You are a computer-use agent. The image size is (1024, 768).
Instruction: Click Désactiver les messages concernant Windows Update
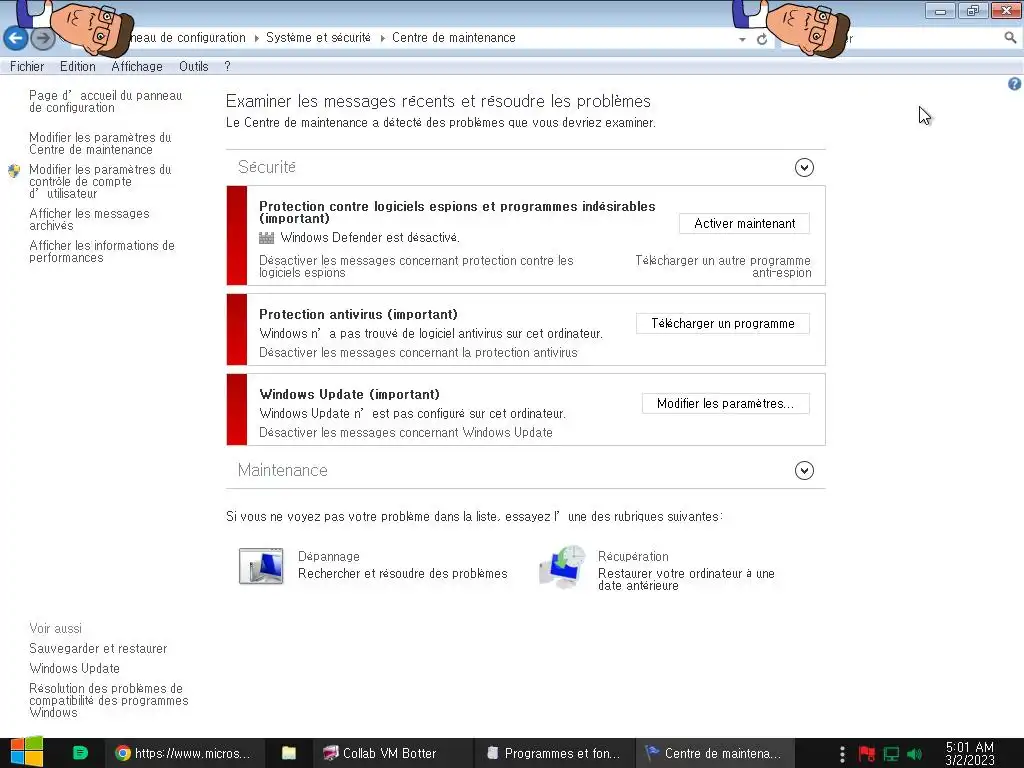[406, 432]
